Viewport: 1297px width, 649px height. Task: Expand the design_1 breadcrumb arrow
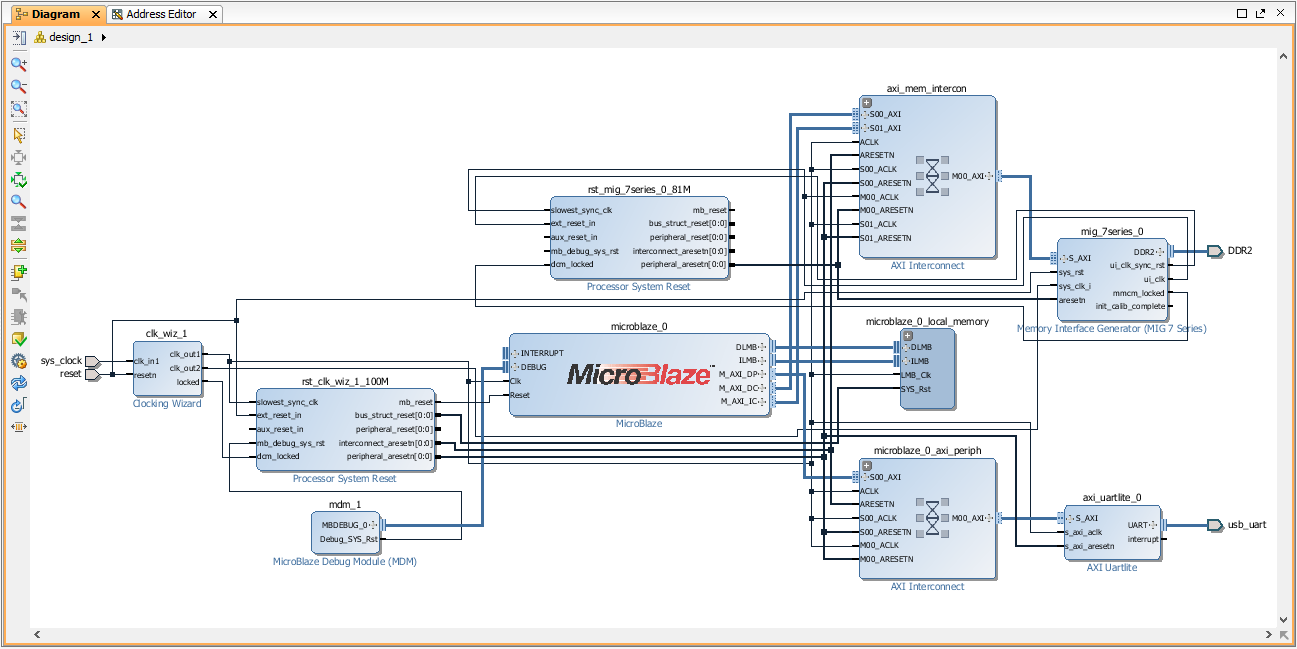coord(104,37)
